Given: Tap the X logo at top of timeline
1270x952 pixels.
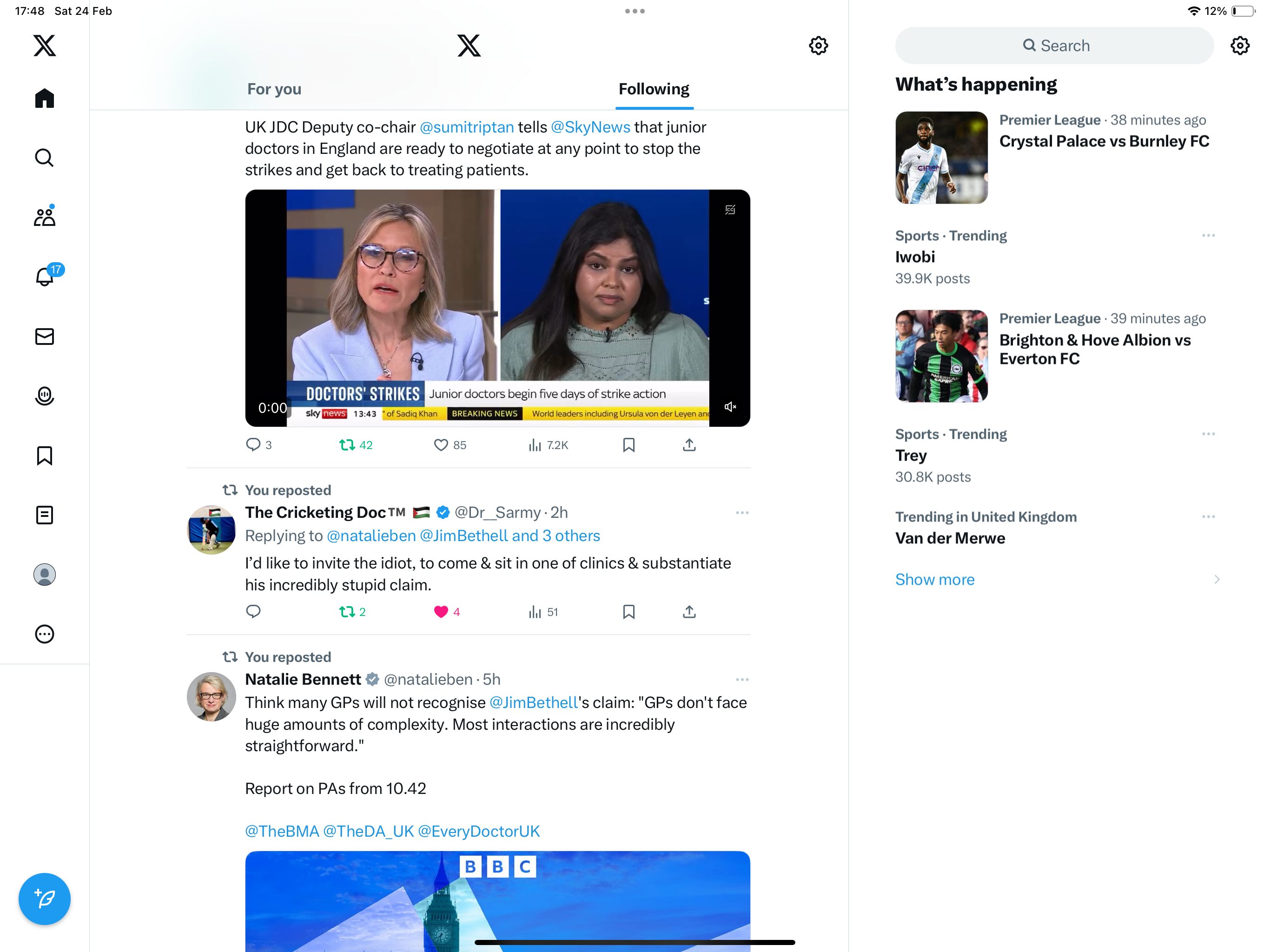Looking at the screenshot, I should coord(469,46).
